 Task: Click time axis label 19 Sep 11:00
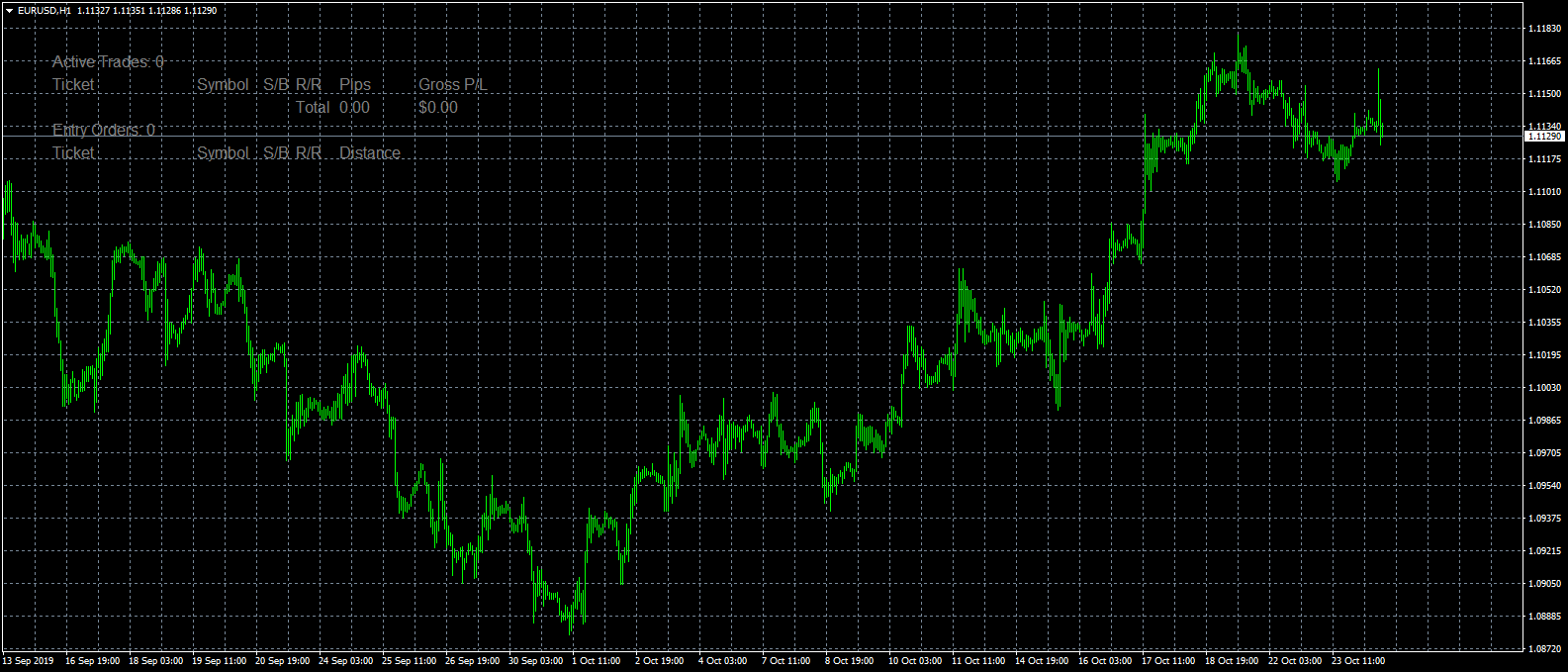click(x=220, y=661)
